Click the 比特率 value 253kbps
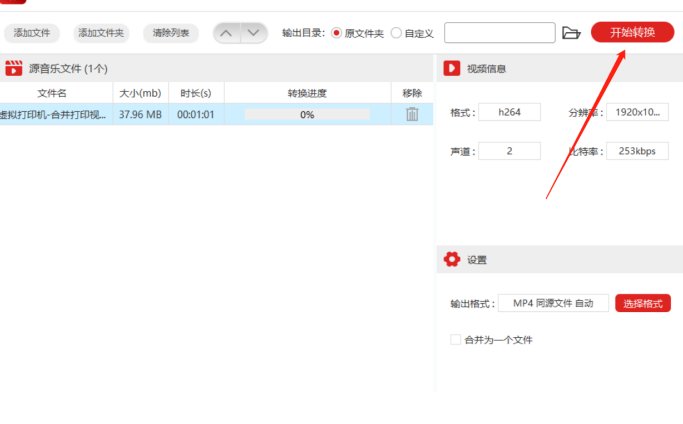This screenshot has width=683, height=424. (637, 151)
